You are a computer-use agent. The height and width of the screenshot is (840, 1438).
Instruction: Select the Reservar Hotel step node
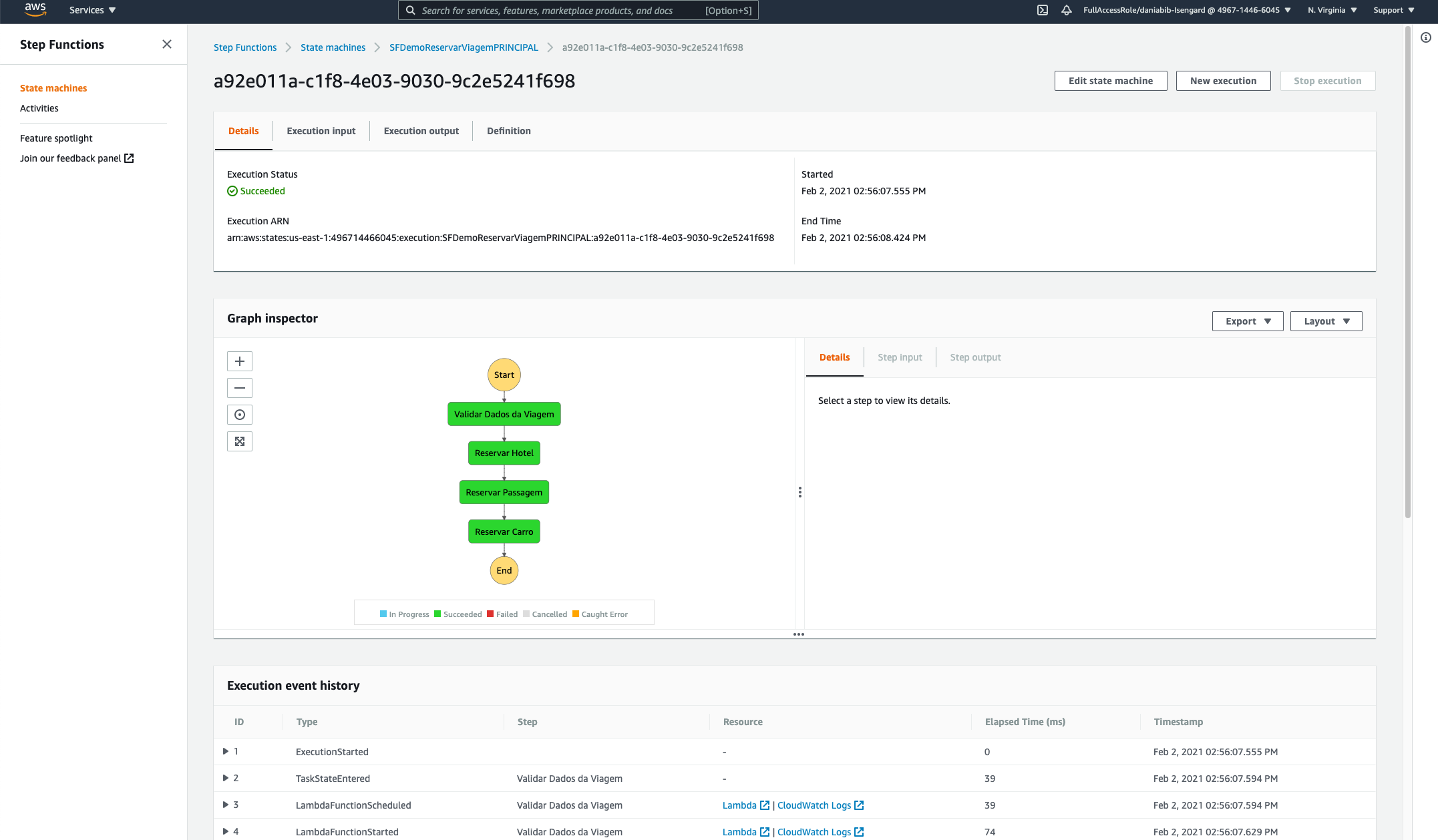tap(504, 453)
